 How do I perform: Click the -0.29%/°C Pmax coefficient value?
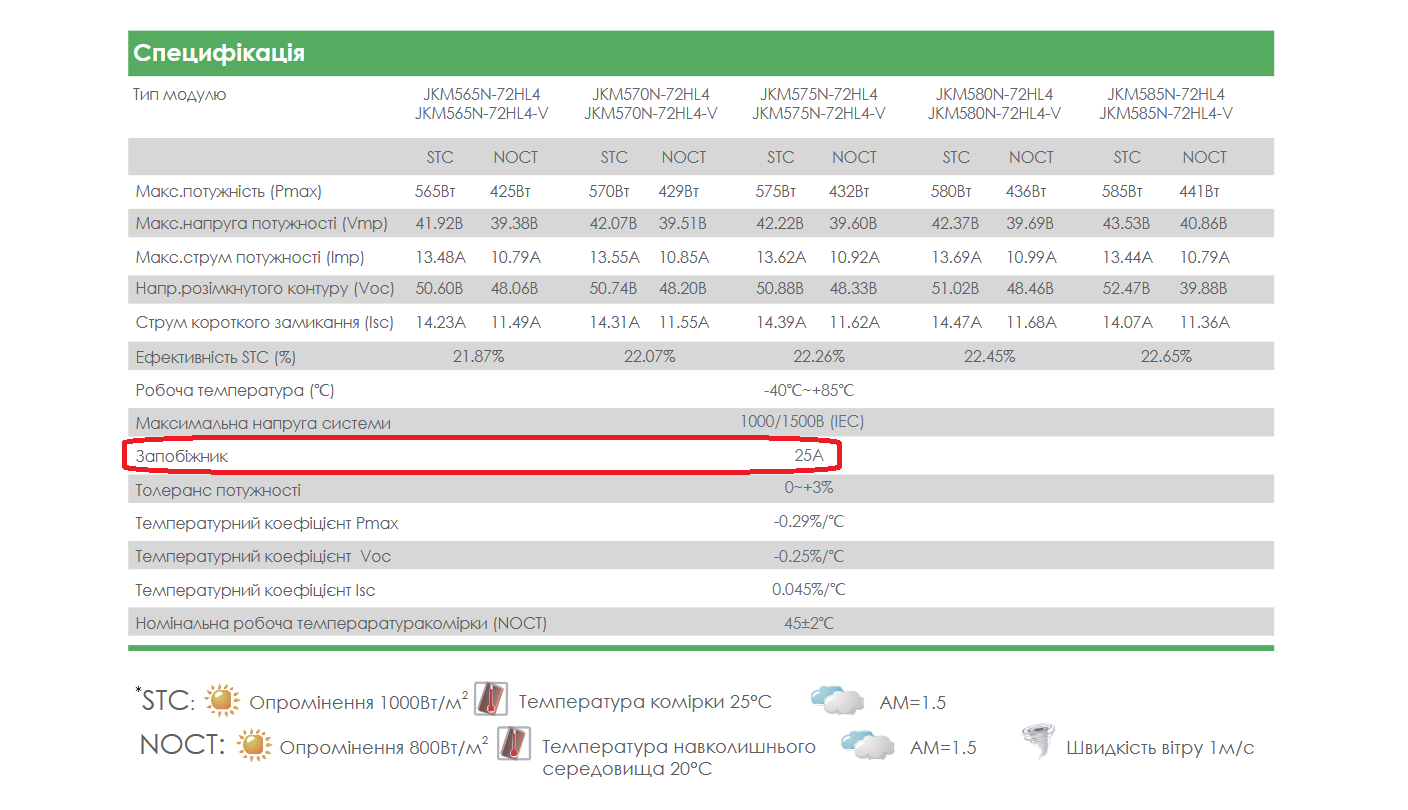tap(809, 522)
